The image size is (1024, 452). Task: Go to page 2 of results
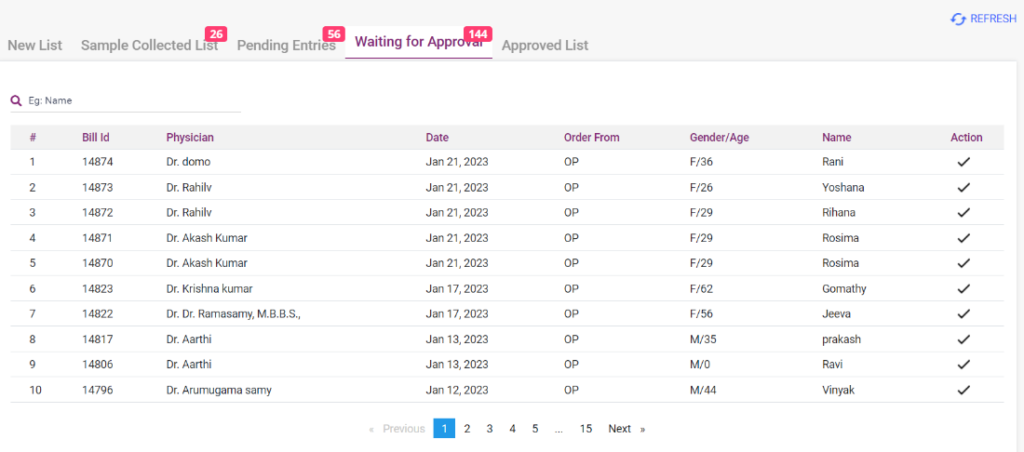(467, 428)
